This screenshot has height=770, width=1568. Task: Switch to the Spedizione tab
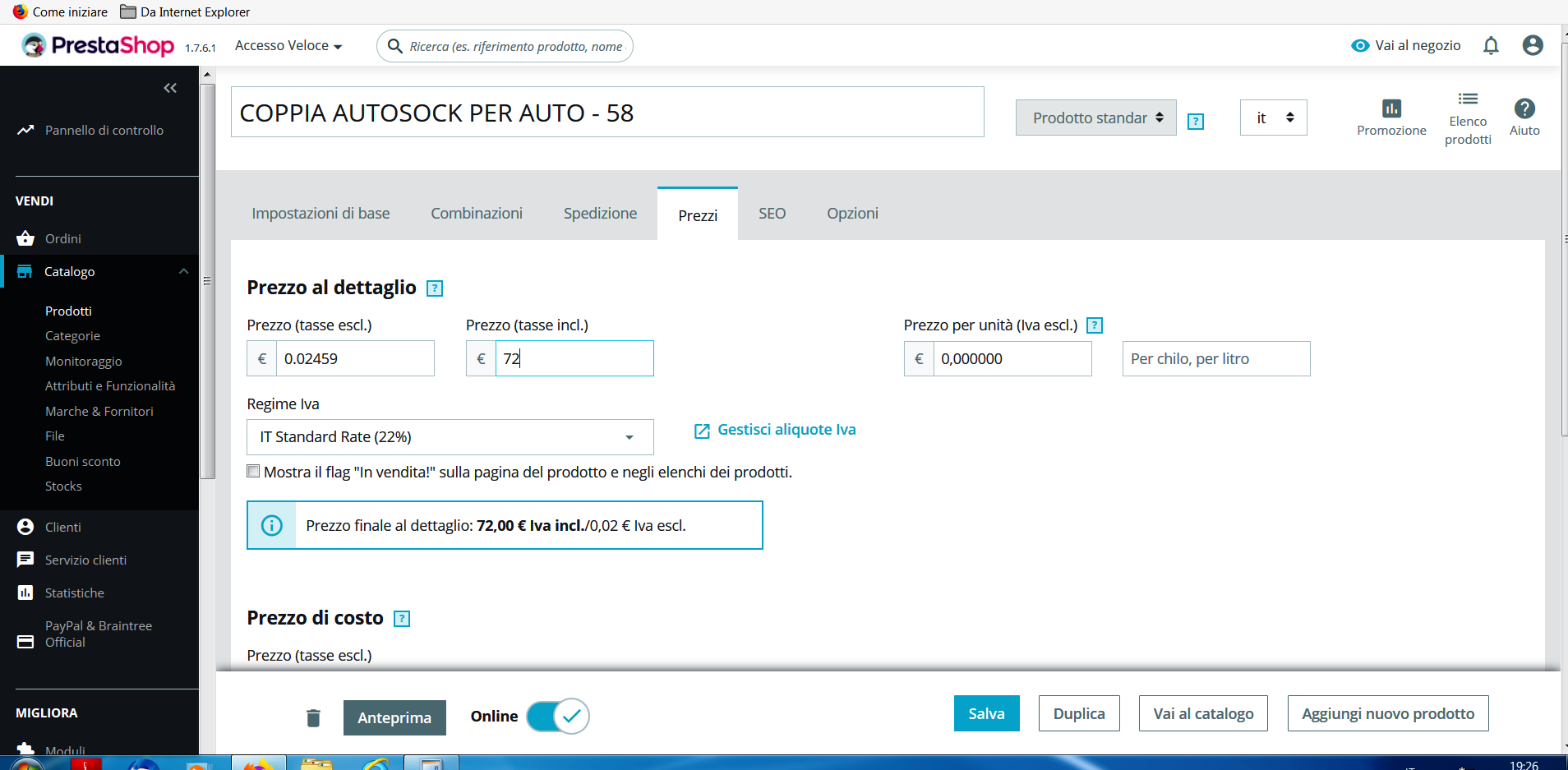pos(600,214)
